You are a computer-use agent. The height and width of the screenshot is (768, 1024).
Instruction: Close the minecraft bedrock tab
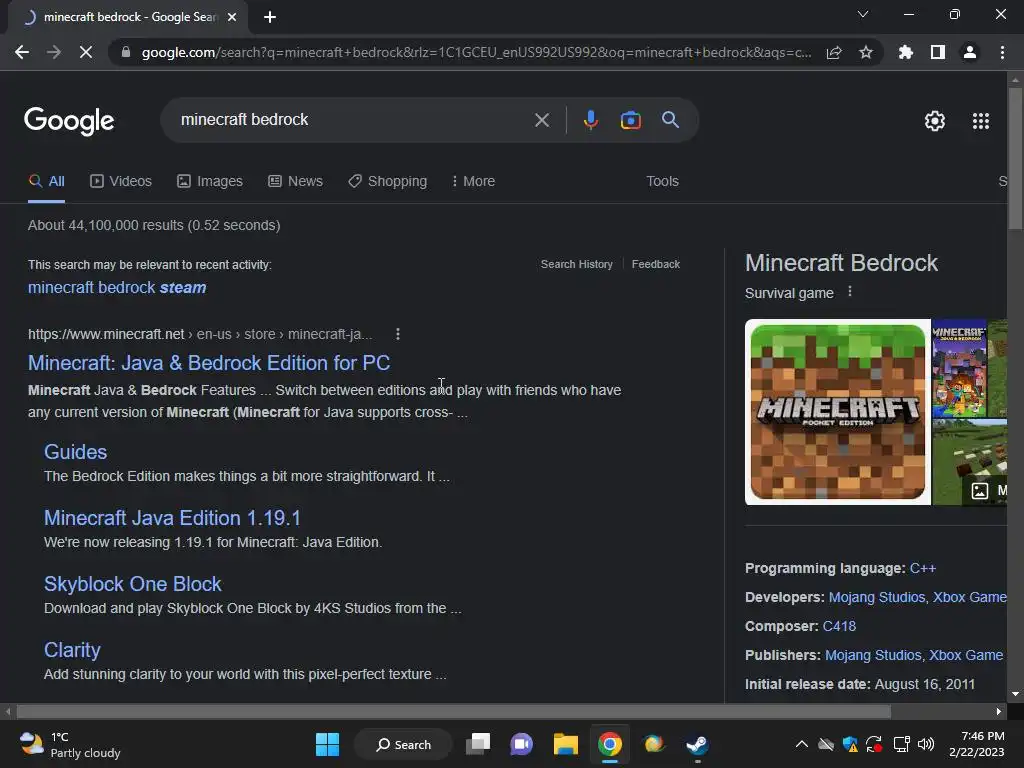(232, 17)
